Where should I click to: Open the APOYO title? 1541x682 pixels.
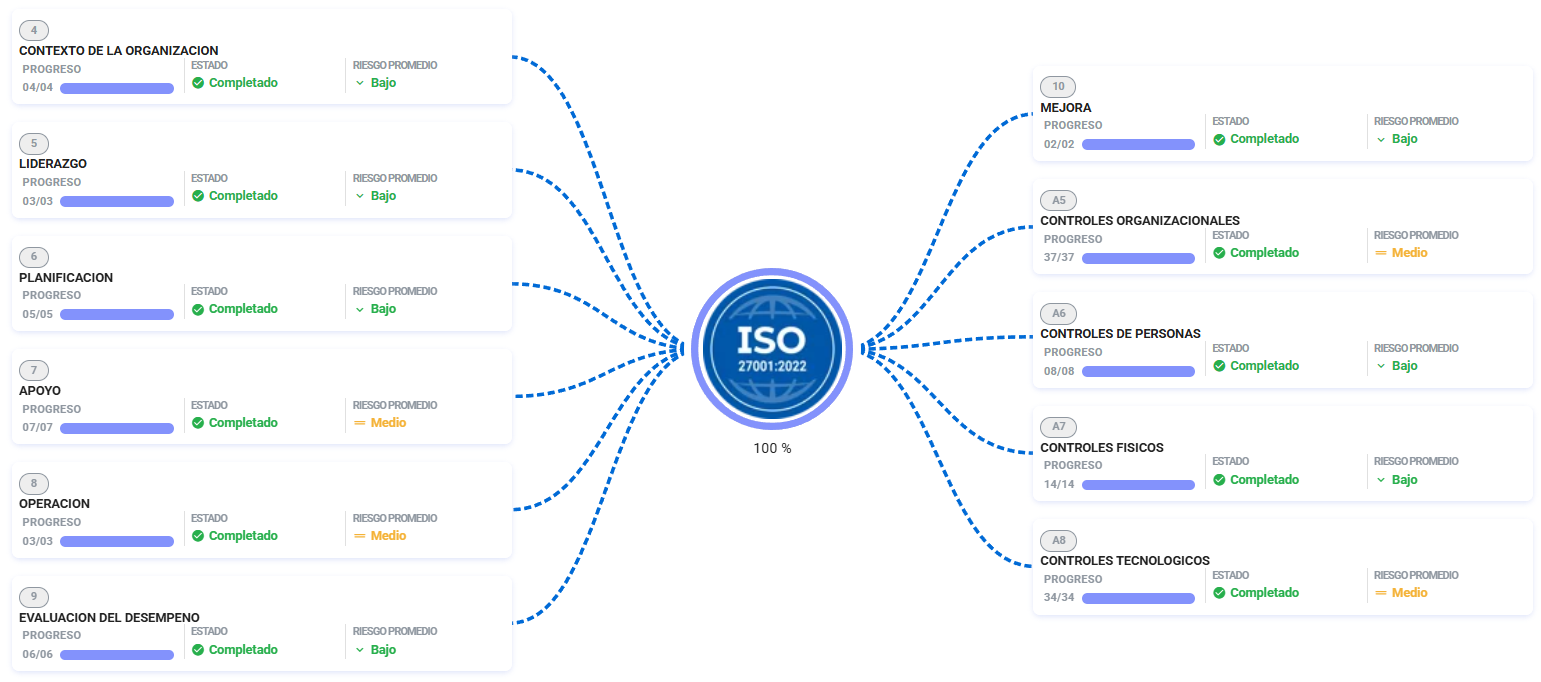(x=40, y=391)
